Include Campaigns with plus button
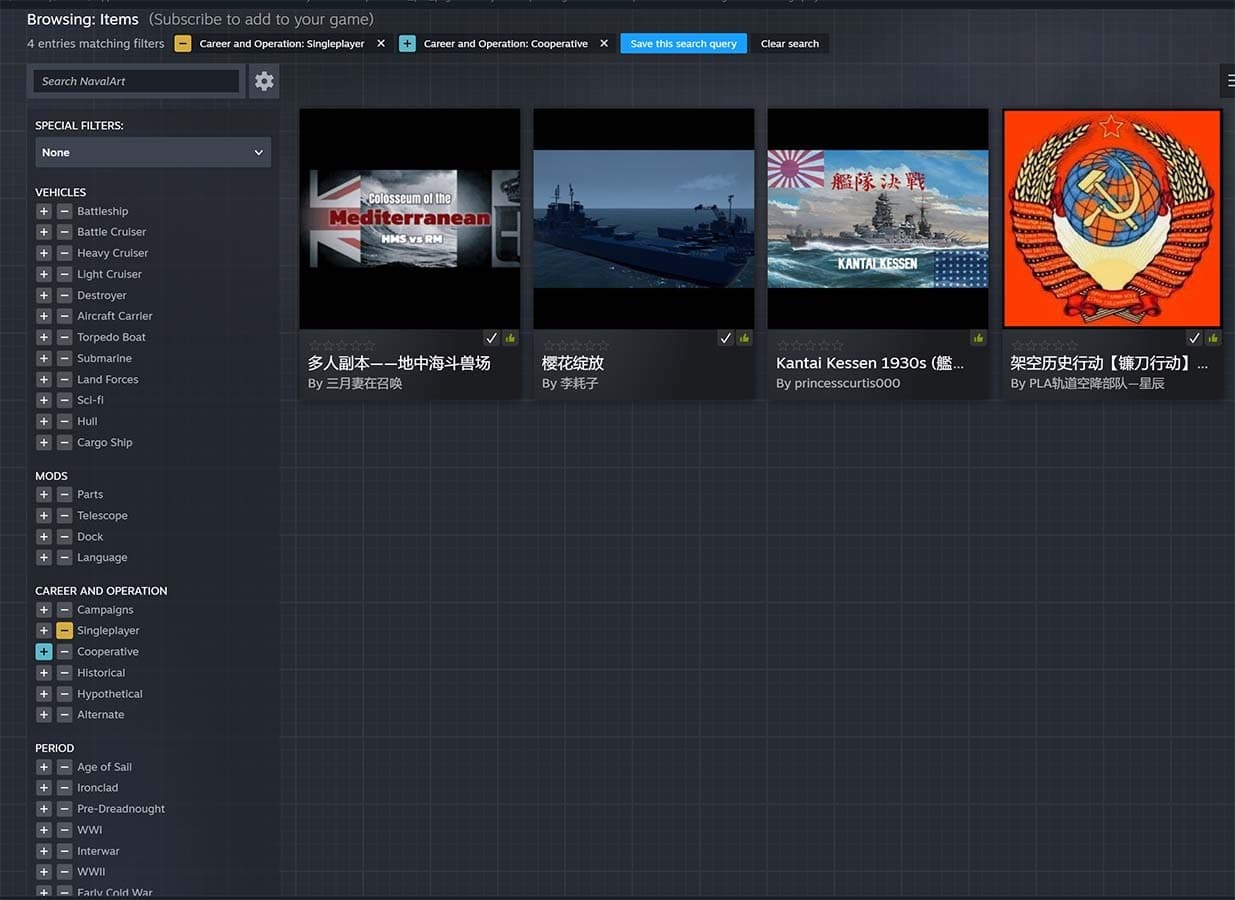Viewport: 1235px width, 900px height. tap(44, 609)
